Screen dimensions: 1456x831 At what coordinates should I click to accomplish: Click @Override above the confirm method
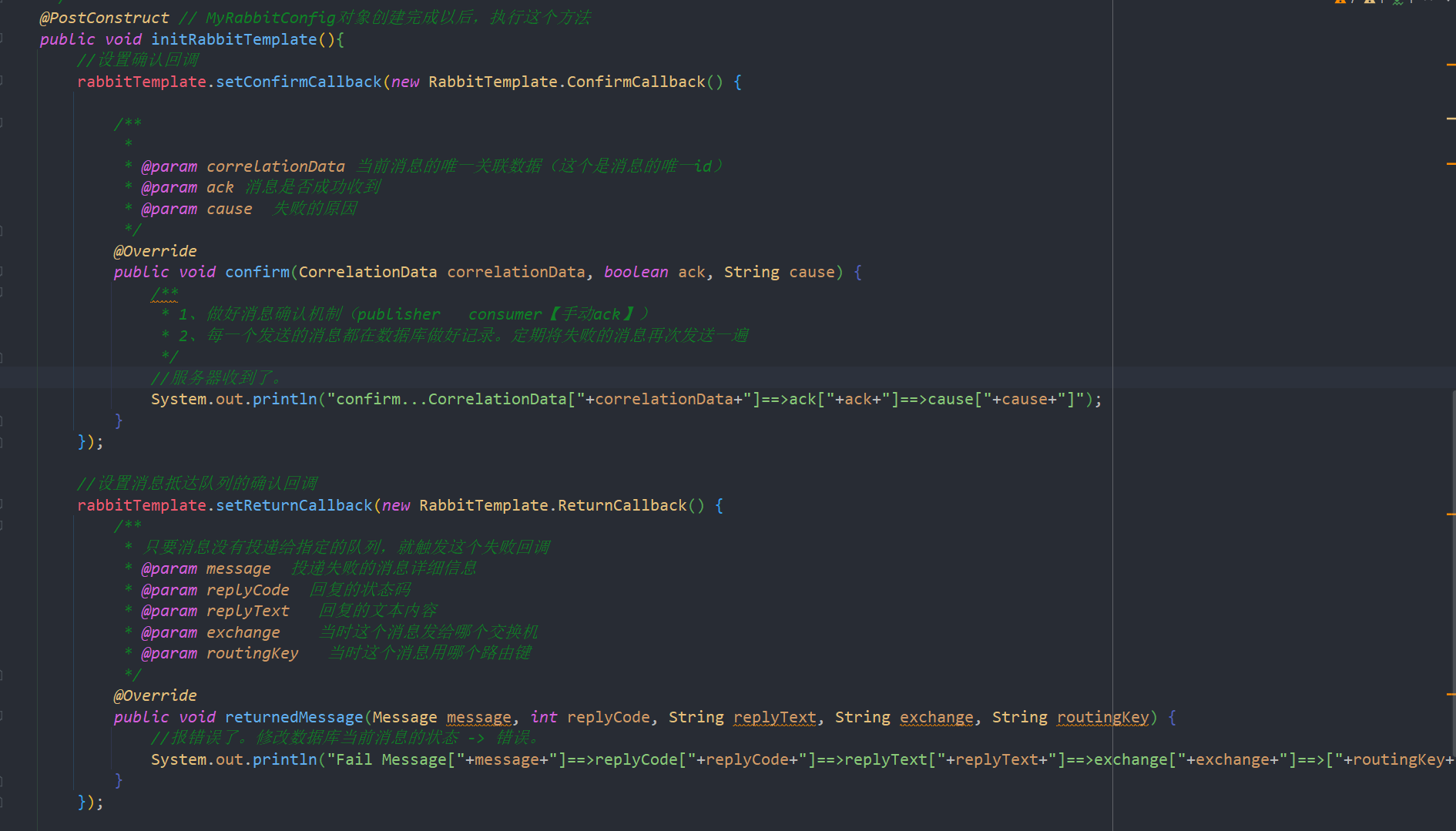pos(155,251)
